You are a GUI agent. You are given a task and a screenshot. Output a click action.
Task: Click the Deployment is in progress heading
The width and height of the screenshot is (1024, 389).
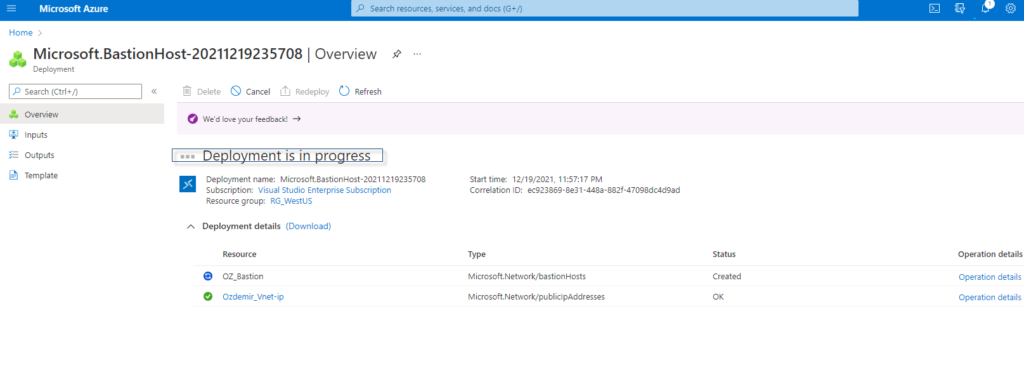pyautogui.click(x=287, y=155)
